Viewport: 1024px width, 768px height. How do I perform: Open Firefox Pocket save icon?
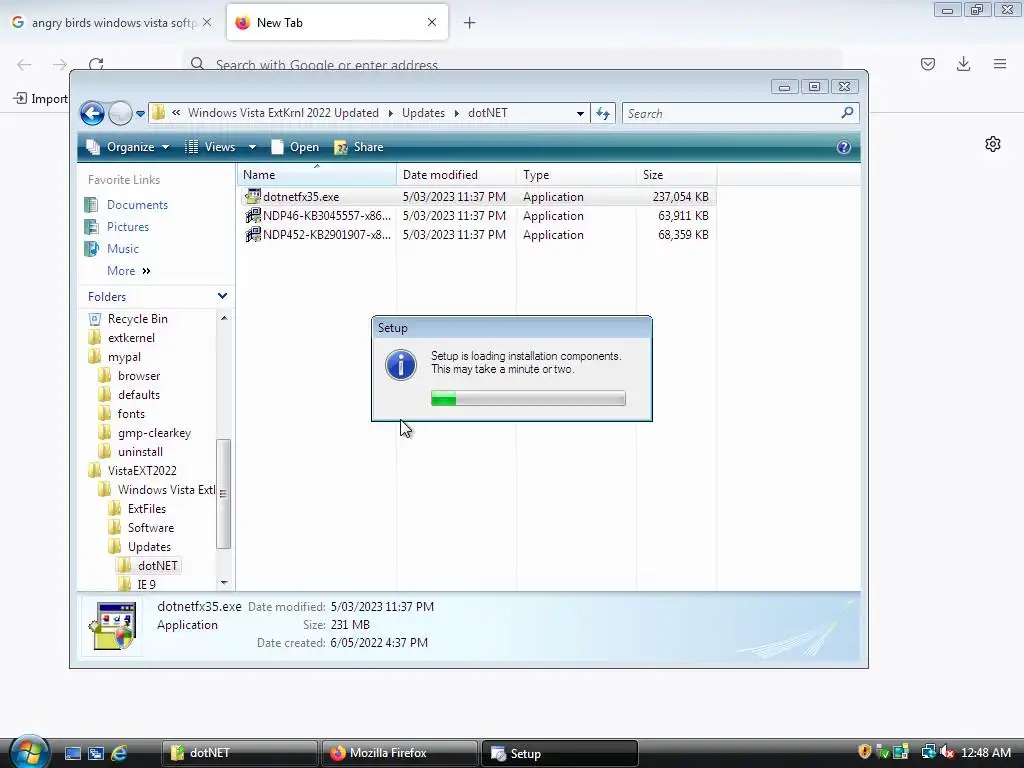coord(928,64)
